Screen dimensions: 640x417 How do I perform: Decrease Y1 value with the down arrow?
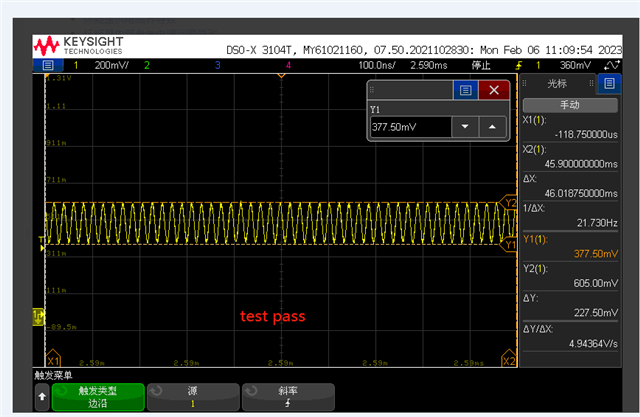[464, 127]
